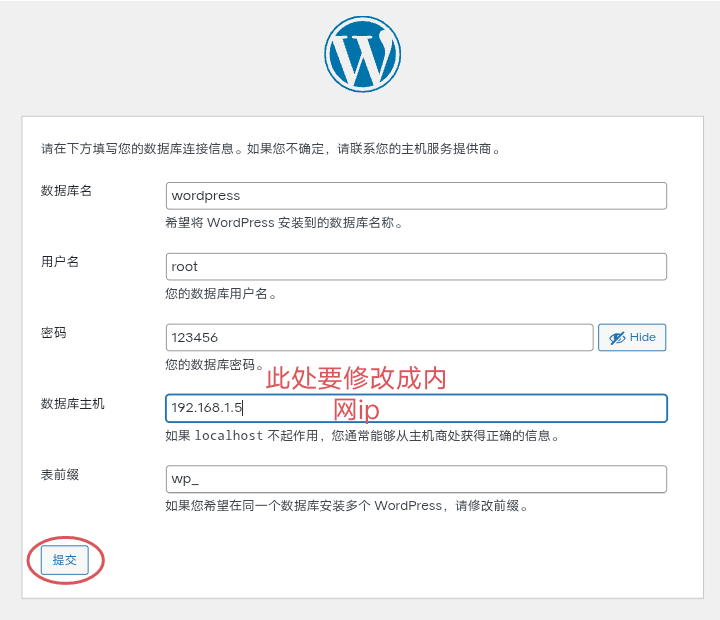The height and width of the screenshot is (620, 720).
Task: Focus the 密码 field containing 123456
Action: point(379,338)
